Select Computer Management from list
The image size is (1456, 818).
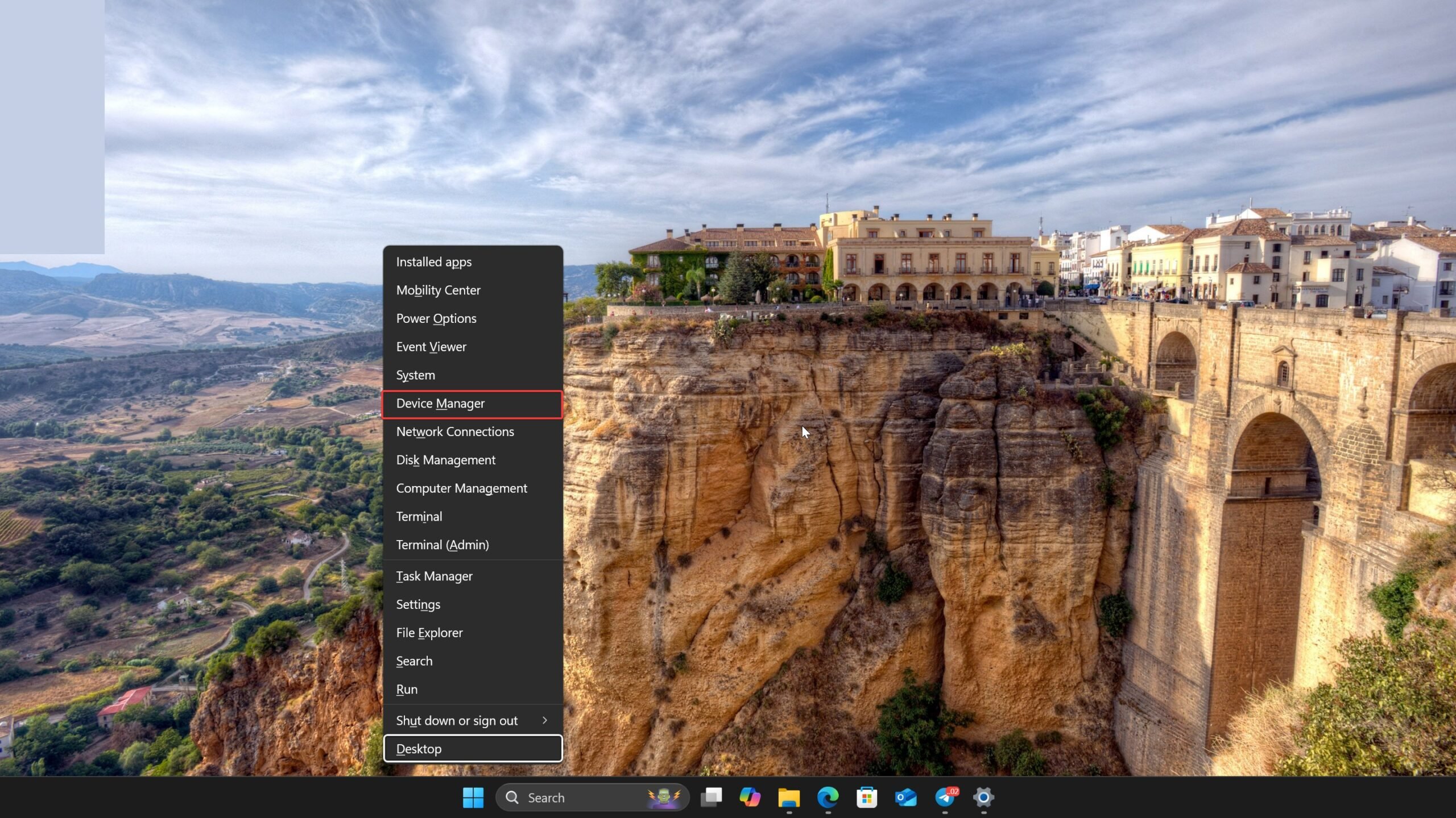coord(462,488)
